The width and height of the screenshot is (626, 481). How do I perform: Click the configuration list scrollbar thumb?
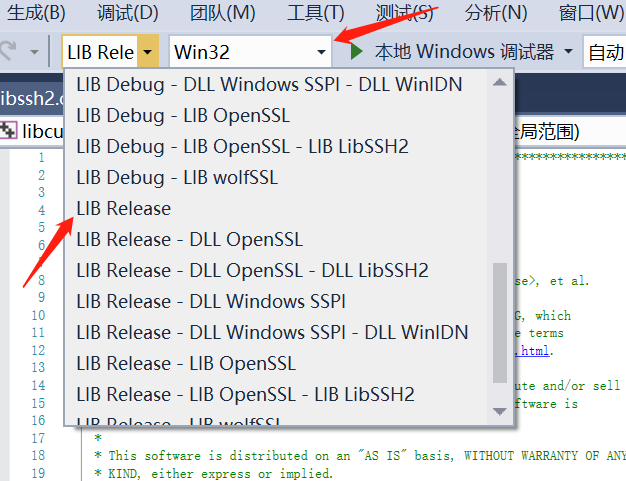point(500,323)
